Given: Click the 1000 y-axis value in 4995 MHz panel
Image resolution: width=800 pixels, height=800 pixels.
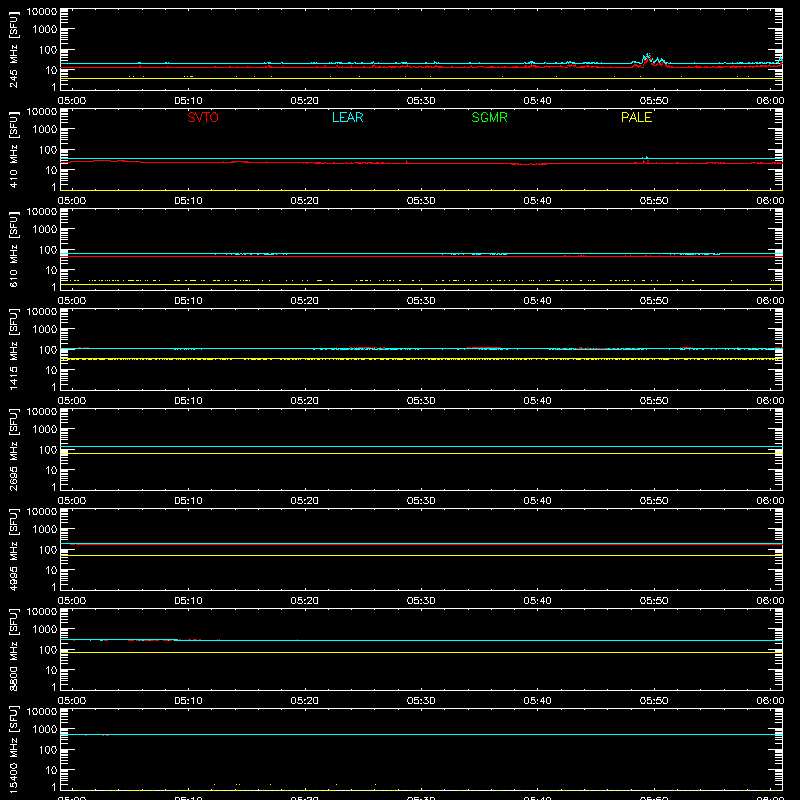Looking at the screenshot, I should click(x=45, y=530).
